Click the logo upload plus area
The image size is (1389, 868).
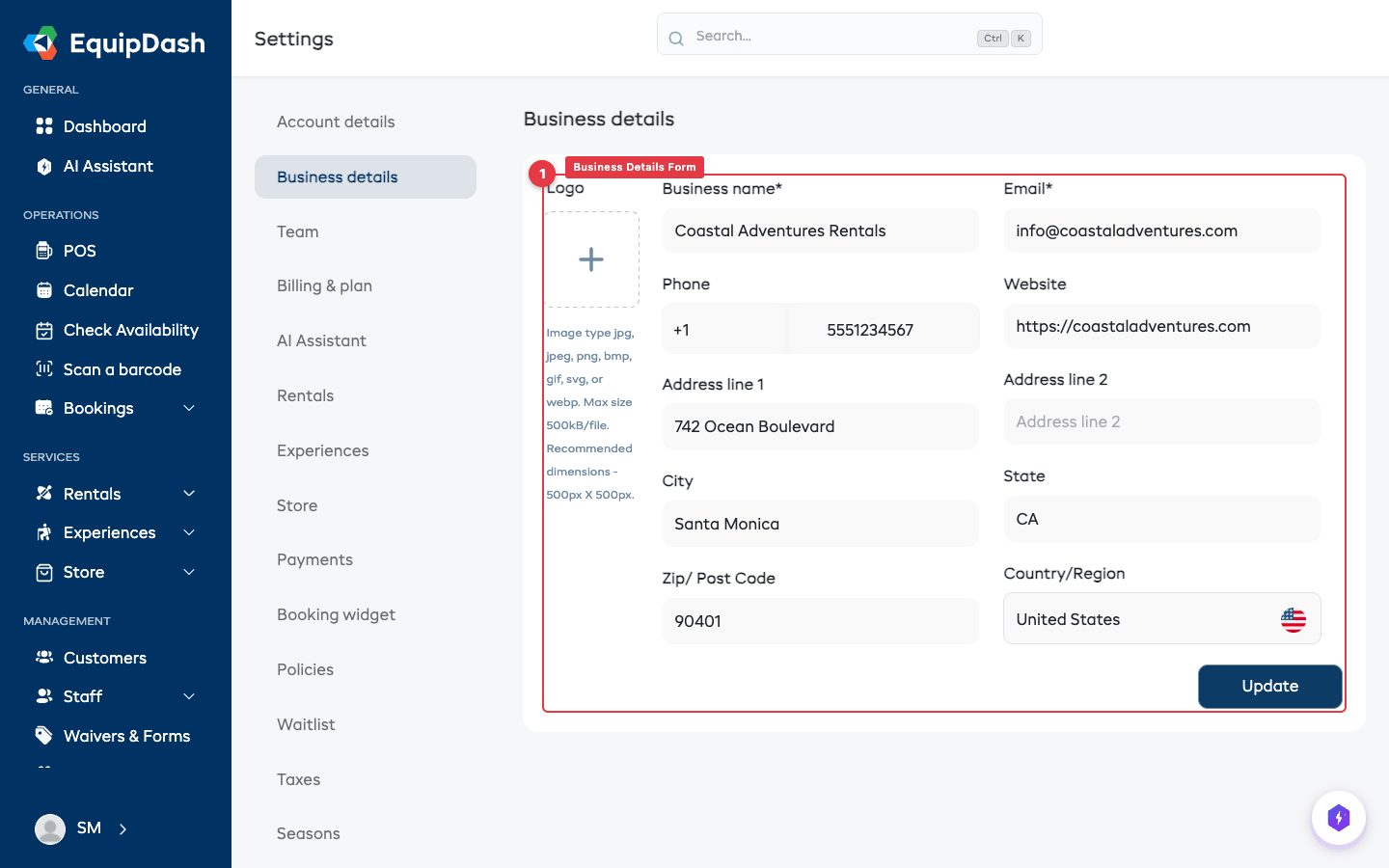pos(591,258)
